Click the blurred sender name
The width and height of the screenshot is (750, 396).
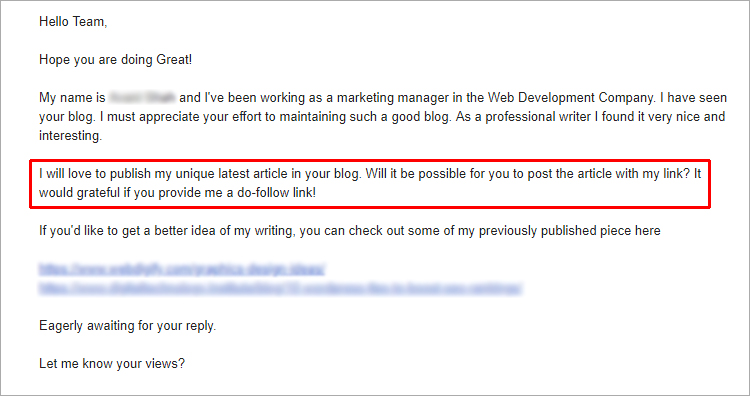click(x=142, y=98)
